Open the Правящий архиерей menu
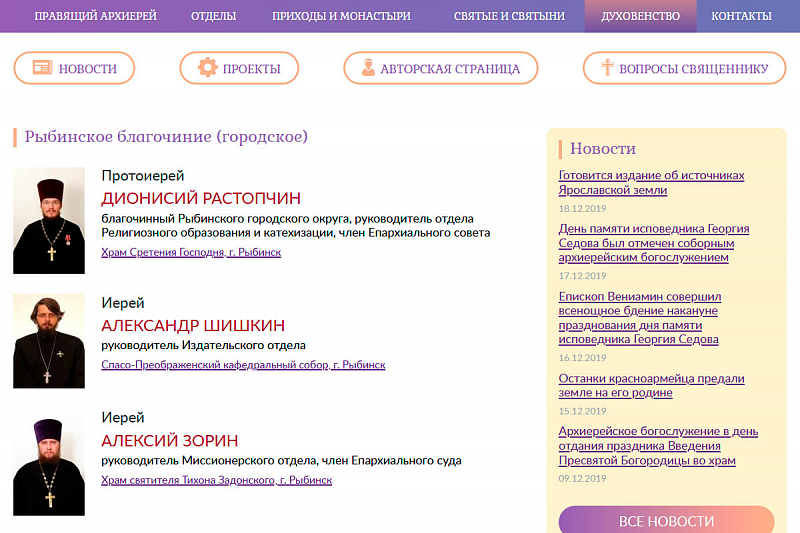800x533 pixels. pos(95,16)
